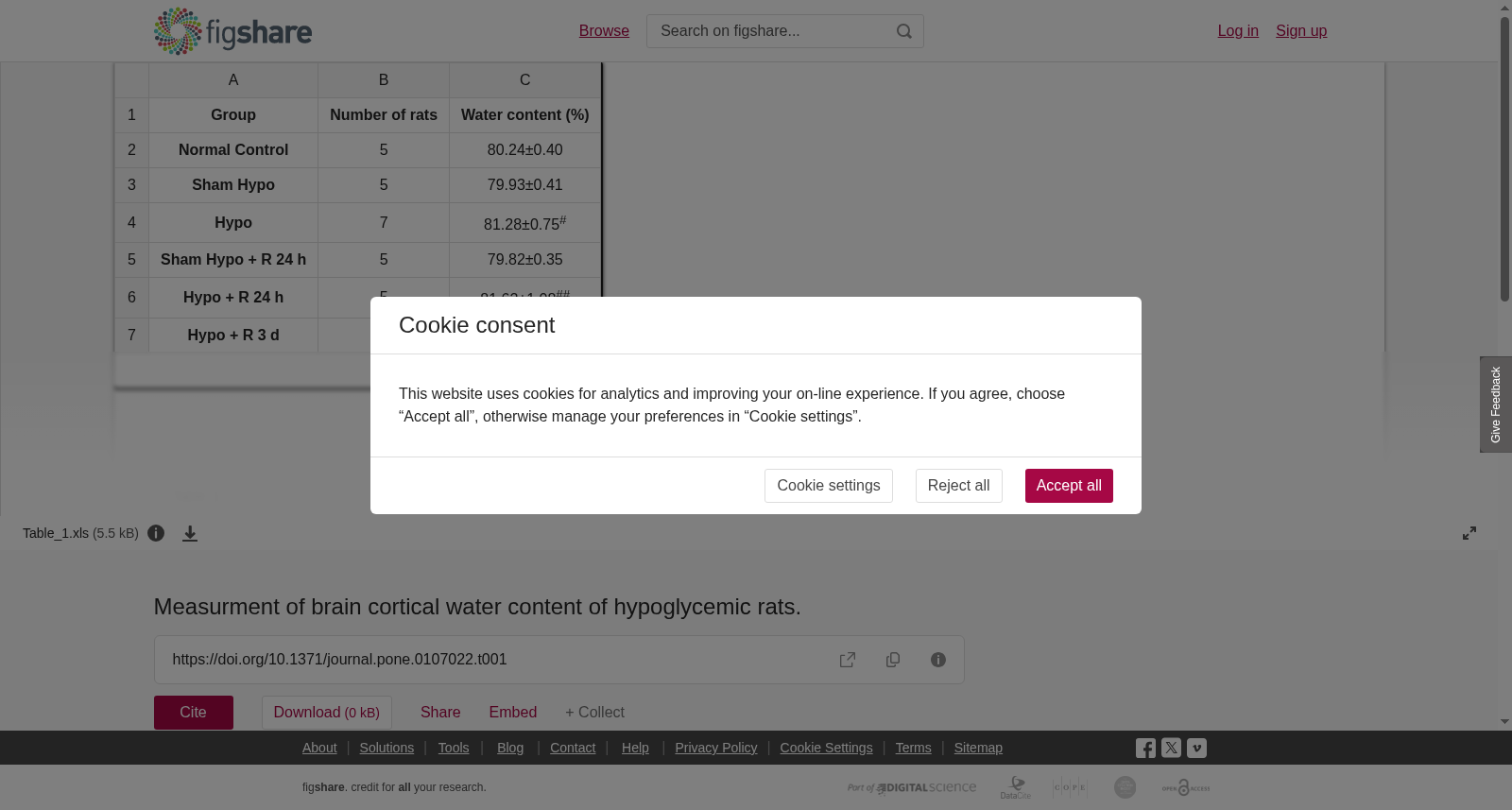The image size is (1512, 810).
Task: Click the Cite button
Action: point(194,713)
